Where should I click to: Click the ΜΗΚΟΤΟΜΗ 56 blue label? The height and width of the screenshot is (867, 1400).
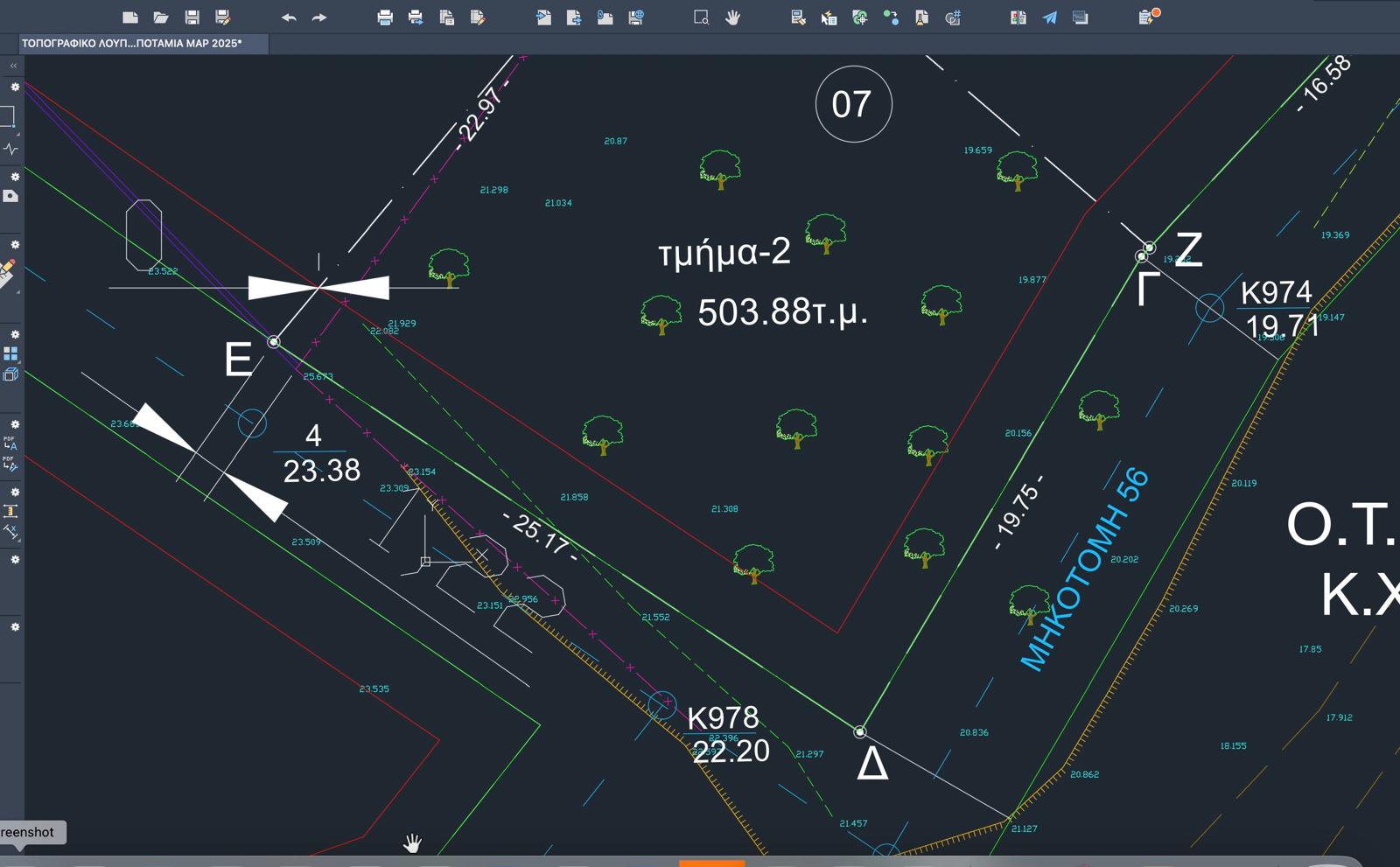pyautogui.click(x=1085, y=570)
